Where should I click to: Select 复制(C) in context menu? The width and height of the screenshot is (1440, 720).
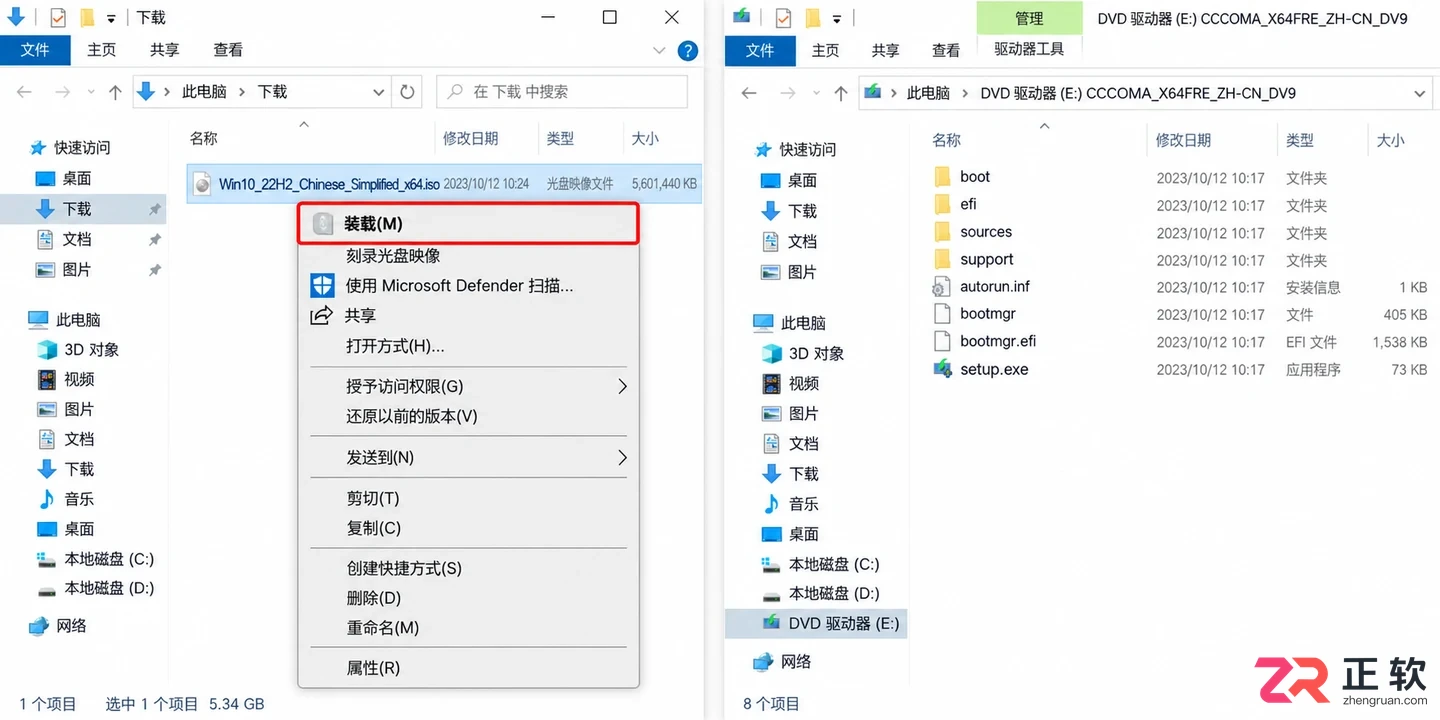click(374, 528)
